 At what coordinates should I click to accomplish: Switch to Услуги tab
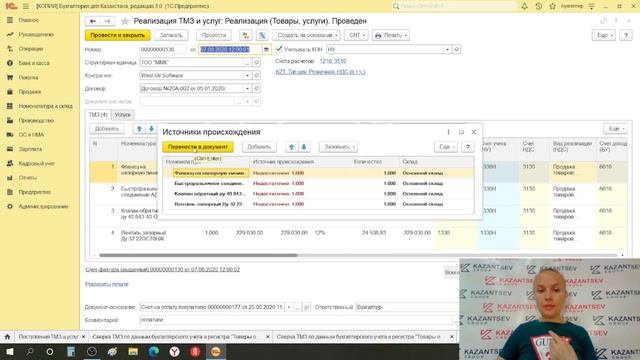point(122,115)
